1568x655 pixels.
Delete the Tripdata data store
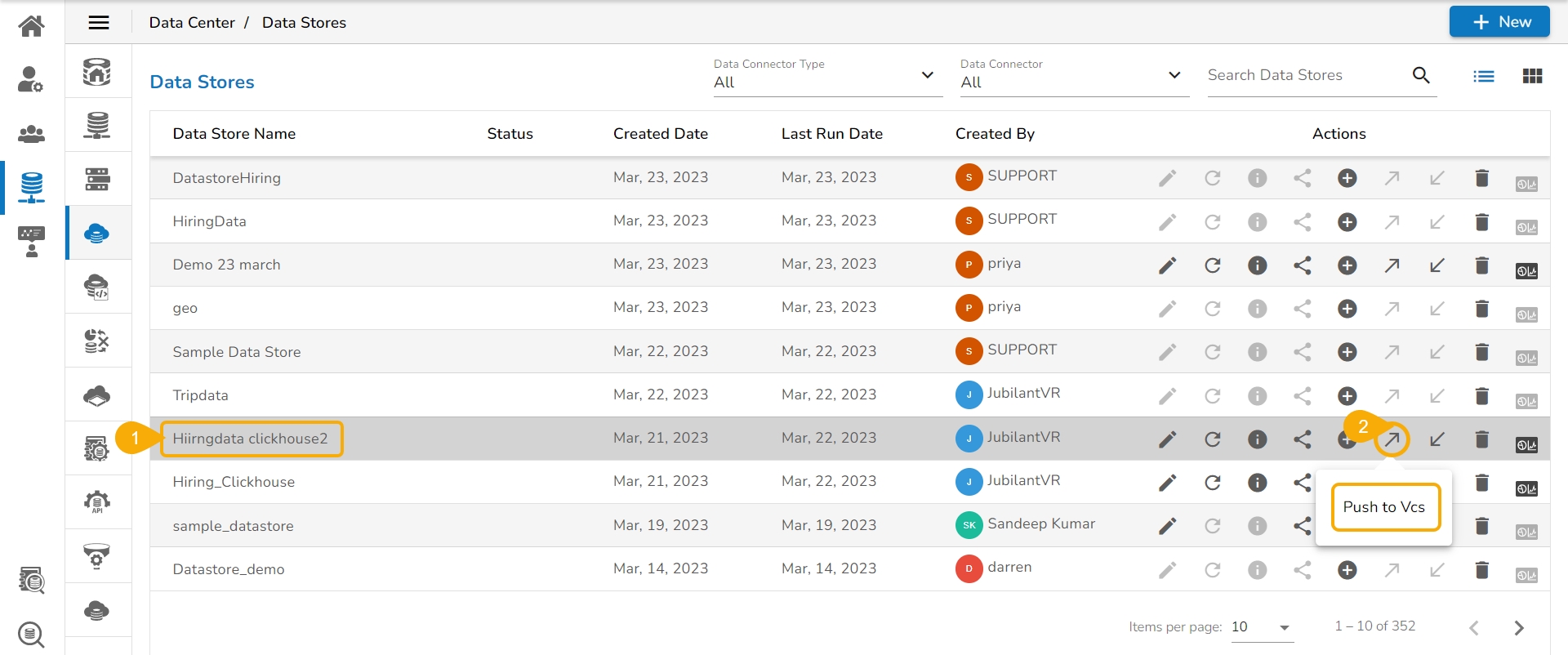coord(1481,396)
